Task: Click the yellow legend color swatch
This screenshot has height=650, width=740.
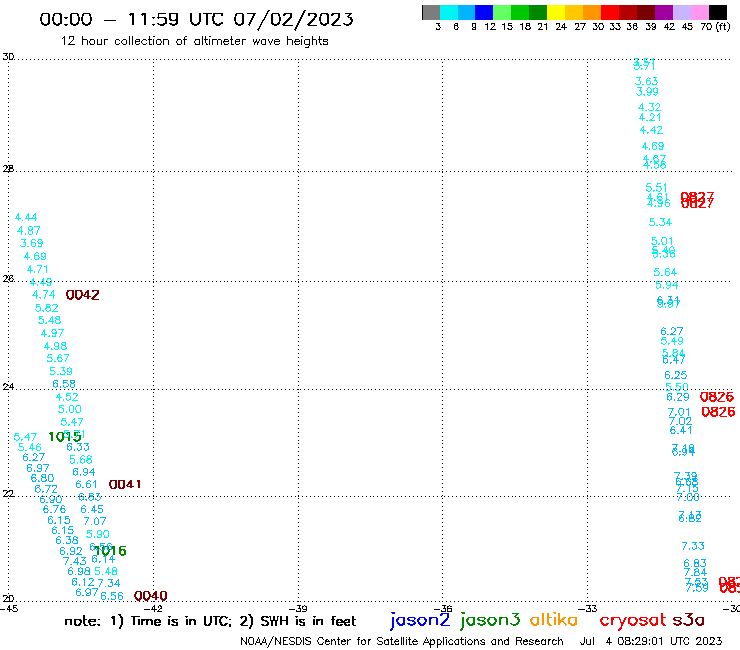Action: [556, 12]
